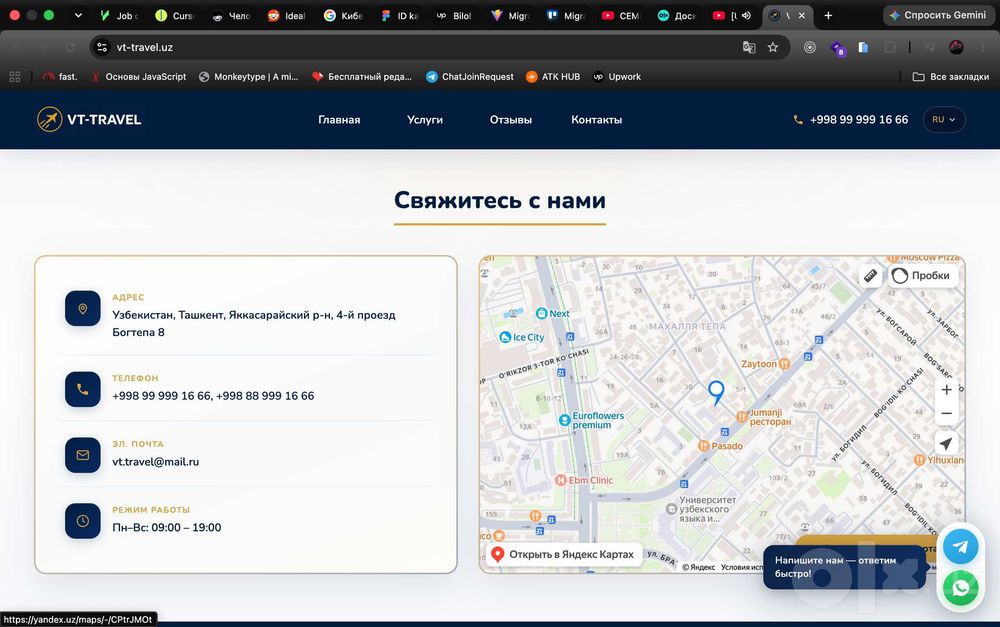Open the Telegram chat floating button
1000x627 pixels.
point(960,546)
